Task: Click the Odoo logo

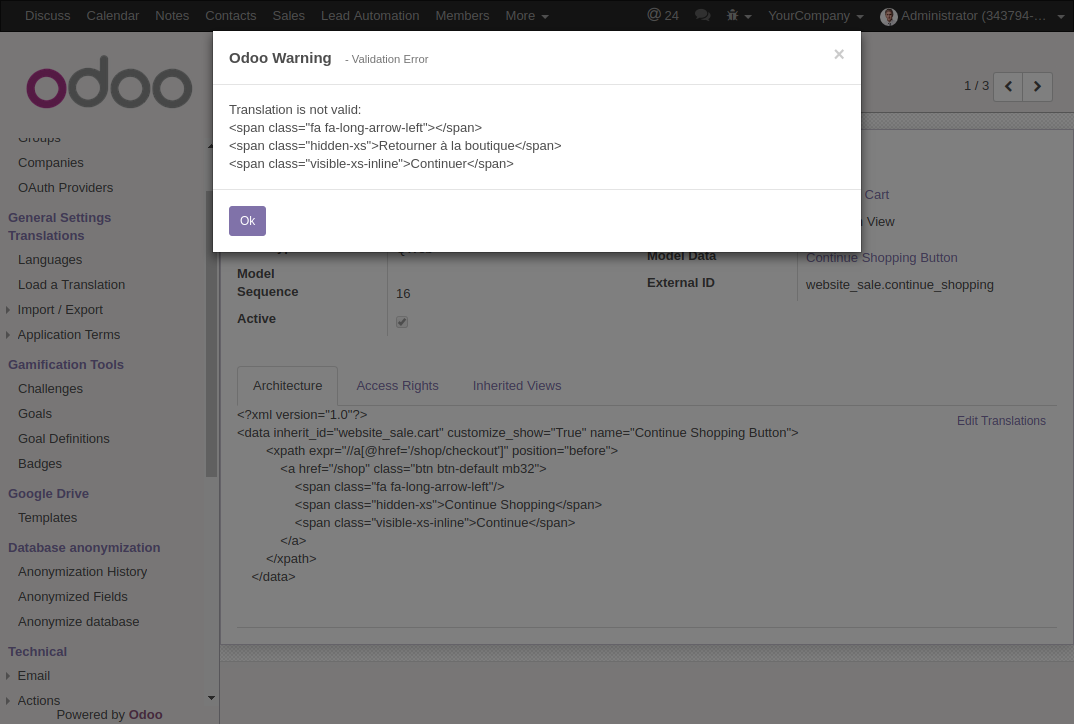Action: (x=109, y=82)
